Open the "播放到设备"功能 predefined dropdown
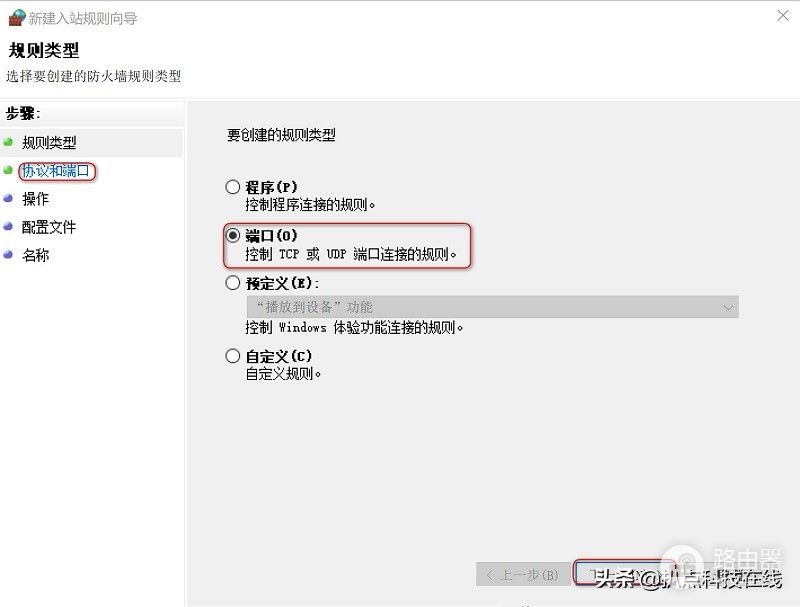The image size is (800, 607). [492, 307]
